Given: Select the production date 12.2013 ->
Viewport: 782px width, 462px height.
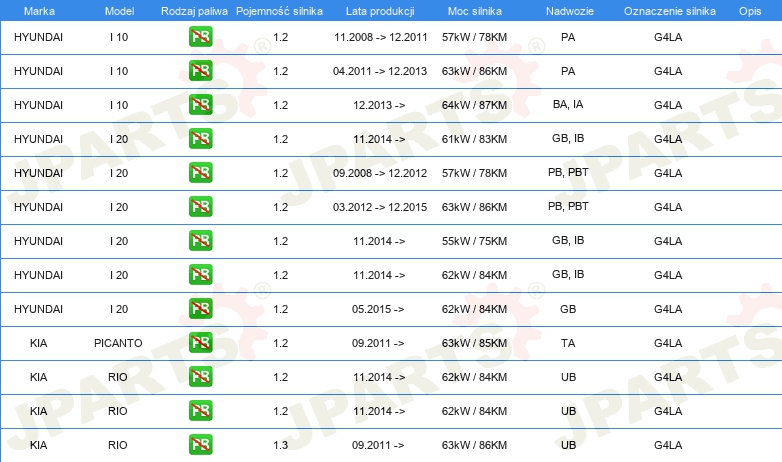Looking at the screenshot, I should (379, 105).
